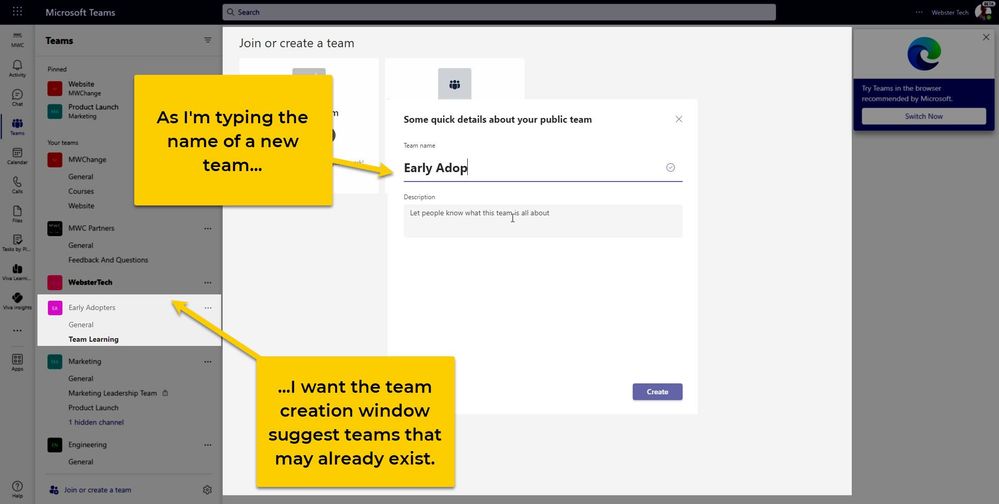
Task: Open manage teams settings gear
Action: point(207,490)
